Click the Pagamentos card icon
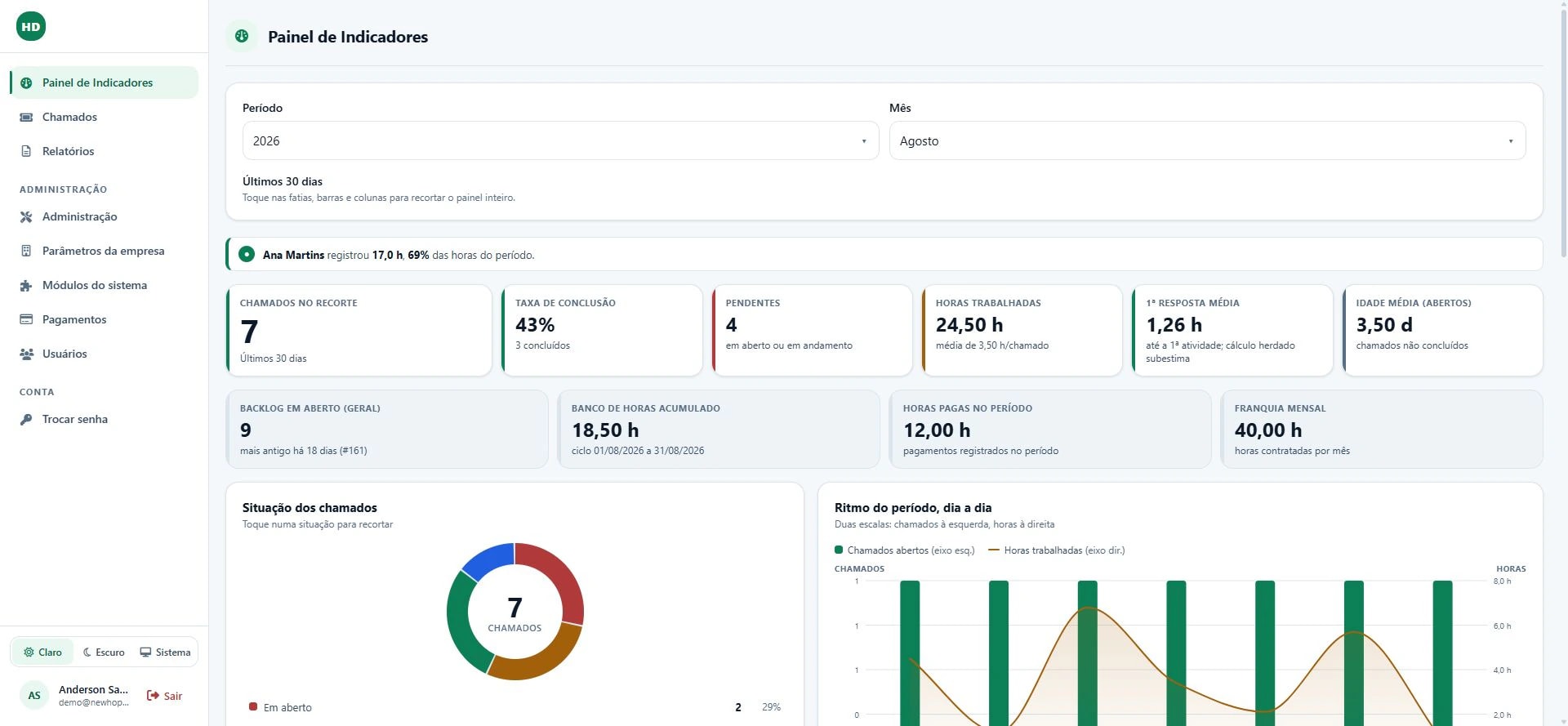 point(26,319)
